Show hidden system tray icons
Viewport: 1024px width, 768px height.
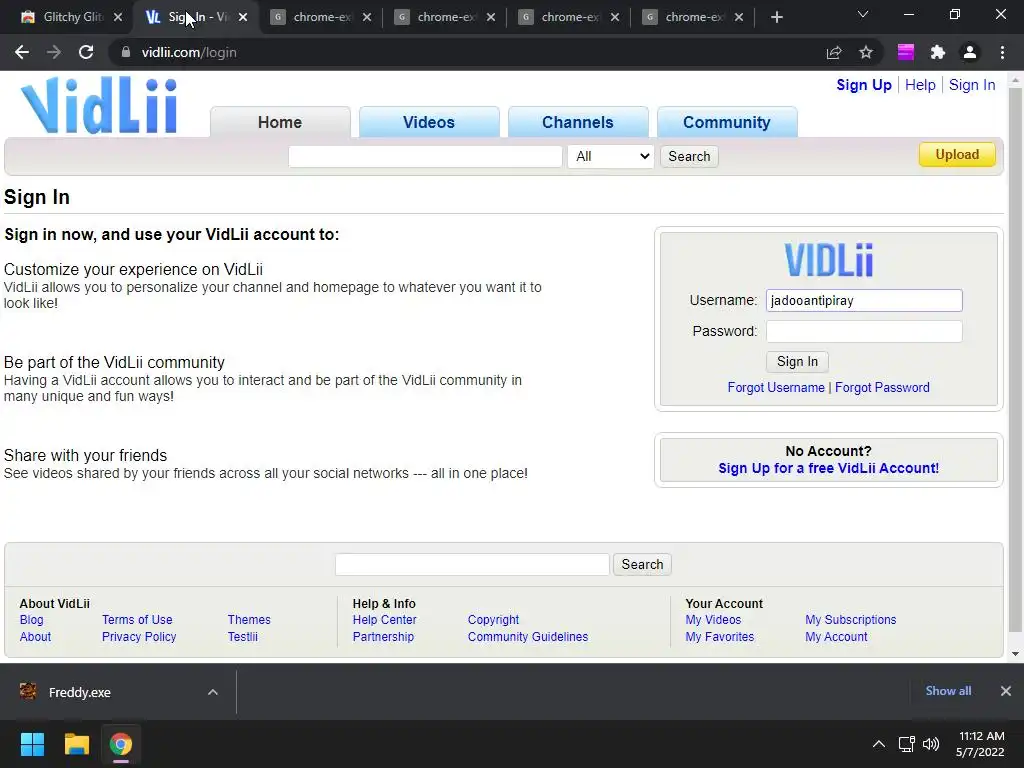pyautogui.click(x=879, y=744)
